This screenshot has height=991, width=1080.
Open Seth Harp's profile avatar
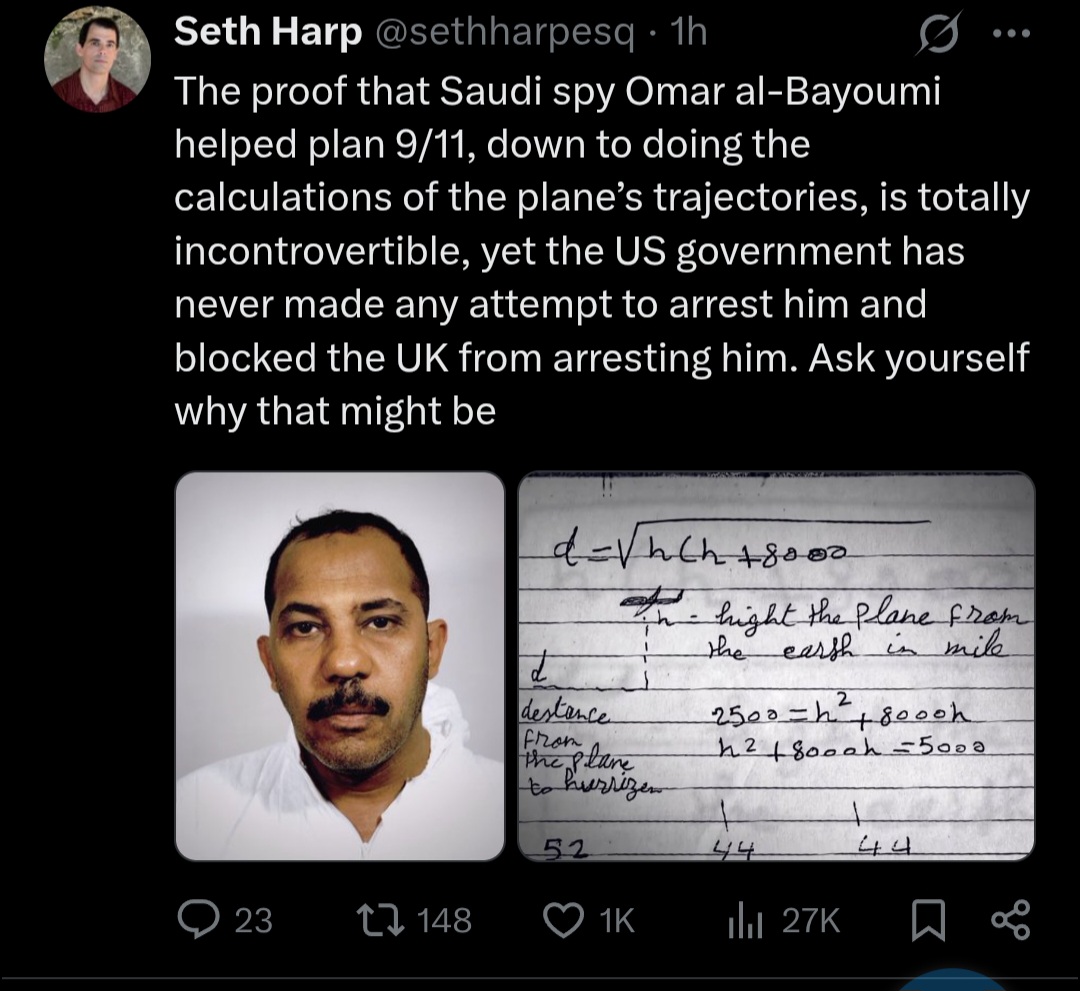(97, 60)
